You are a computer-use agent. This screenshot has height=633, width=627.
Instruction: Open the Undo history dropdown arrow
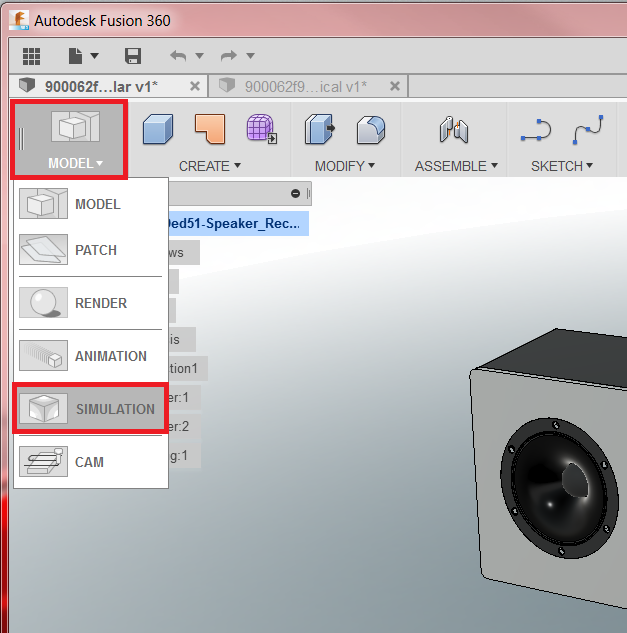pos(199,56)
